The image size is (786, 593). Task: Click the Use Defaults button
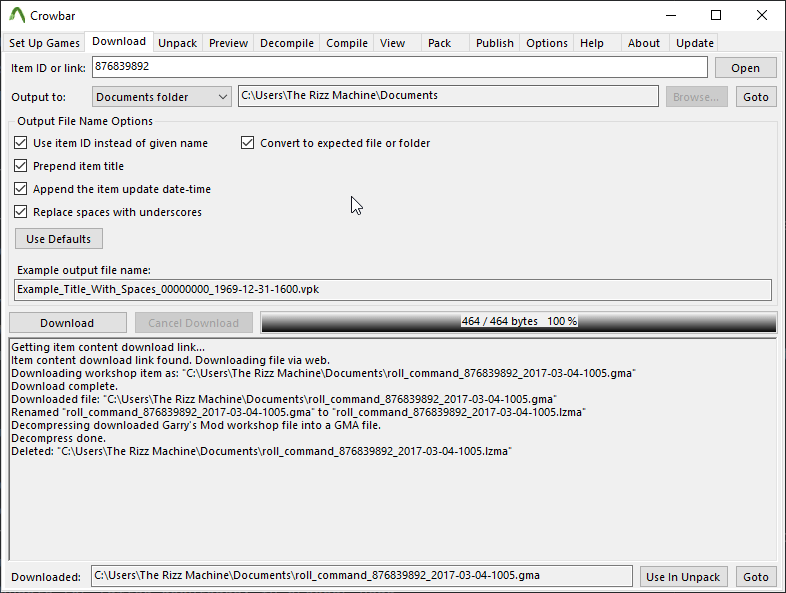coord(59,239)
